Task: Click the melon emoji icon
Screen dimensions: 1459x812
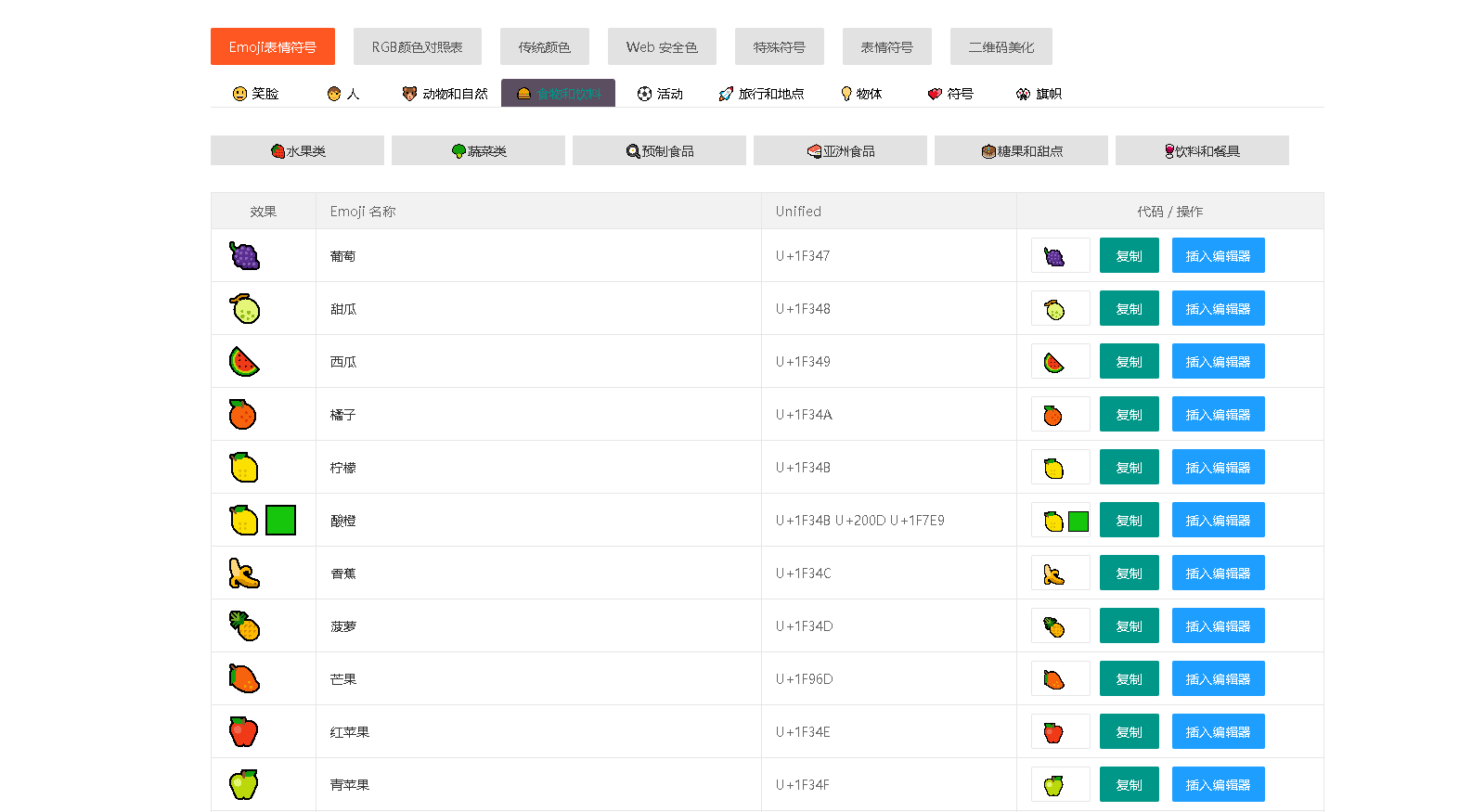Action: (245, 309)
